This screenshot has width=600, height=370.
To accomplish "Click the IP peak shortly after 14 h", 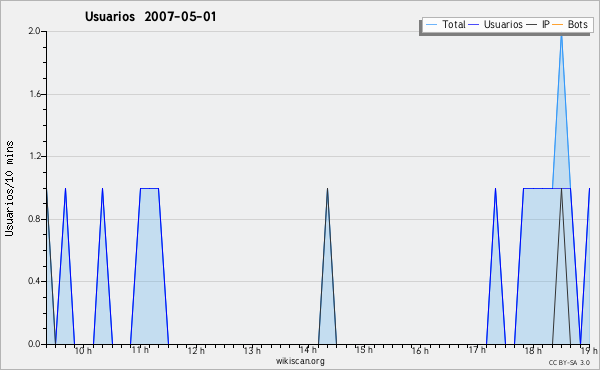I will click(x=328, y=189).
